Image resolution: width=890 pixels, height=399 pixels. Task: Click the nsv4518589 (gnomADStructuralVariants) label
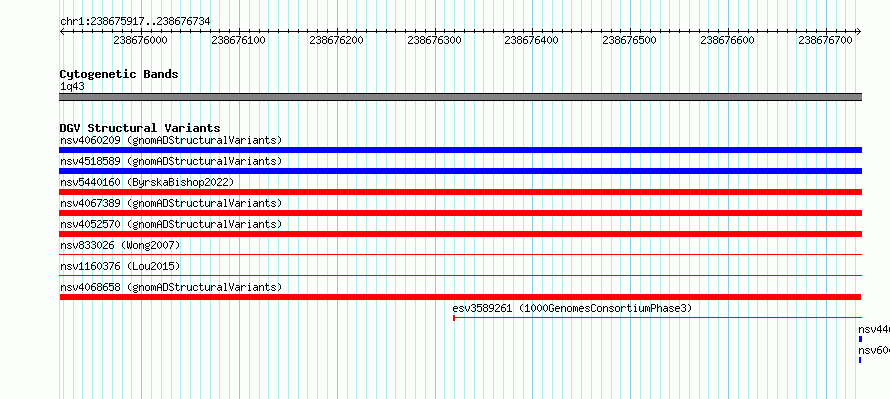click(x=171, y=161)
